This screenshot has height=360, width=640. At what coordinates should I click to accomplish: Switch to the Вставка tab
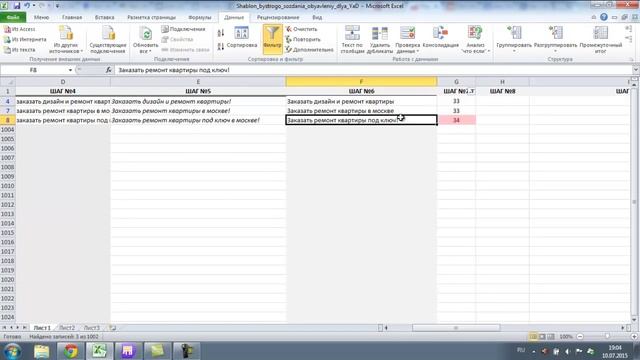pyautogui.click(x=104, y=18)
